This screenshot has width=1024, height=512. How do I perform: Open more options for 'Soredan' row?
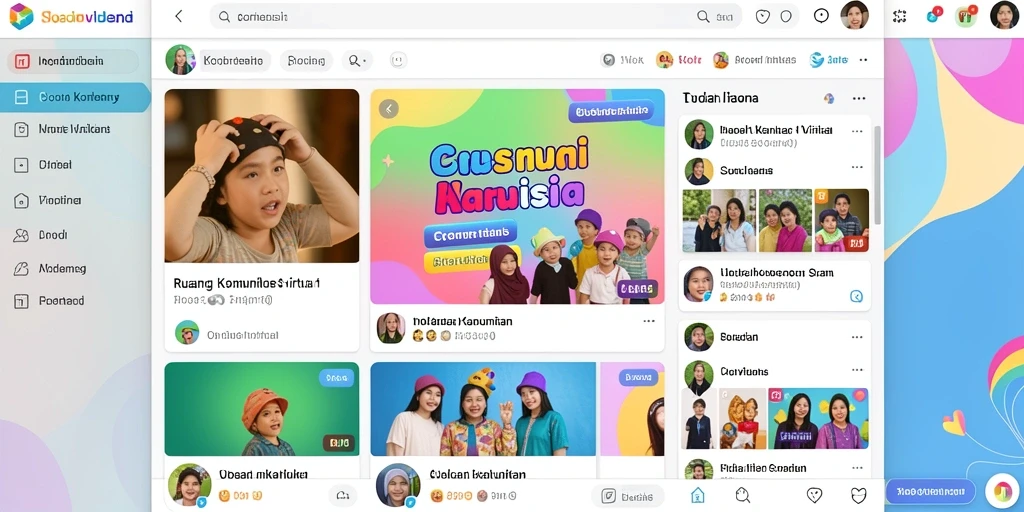pyautogui.click(x=857, y=337)
